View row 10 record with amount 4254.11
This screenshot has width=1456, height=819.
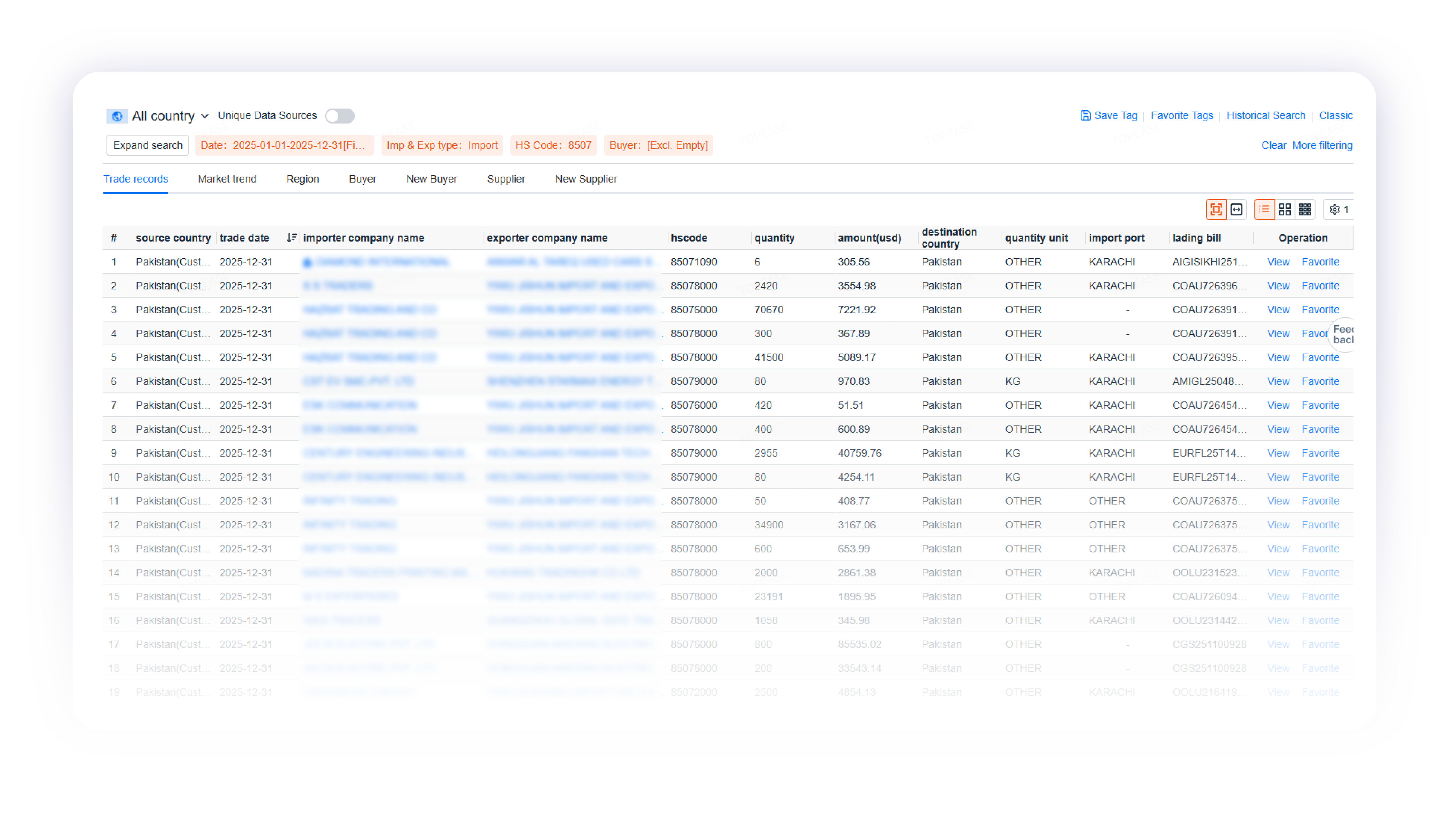(1278, 476)
